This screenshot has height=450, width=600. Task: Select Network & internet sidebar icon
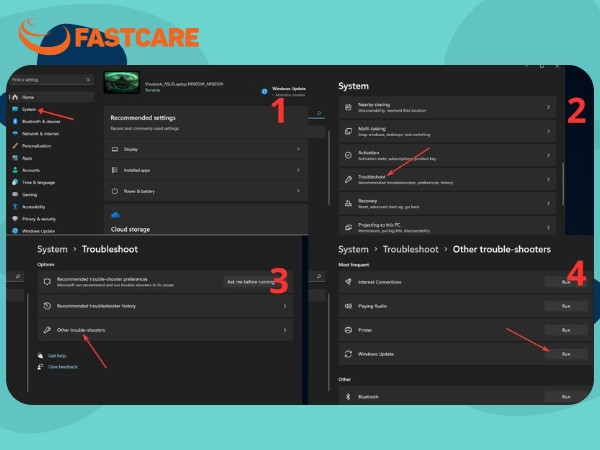15,134
